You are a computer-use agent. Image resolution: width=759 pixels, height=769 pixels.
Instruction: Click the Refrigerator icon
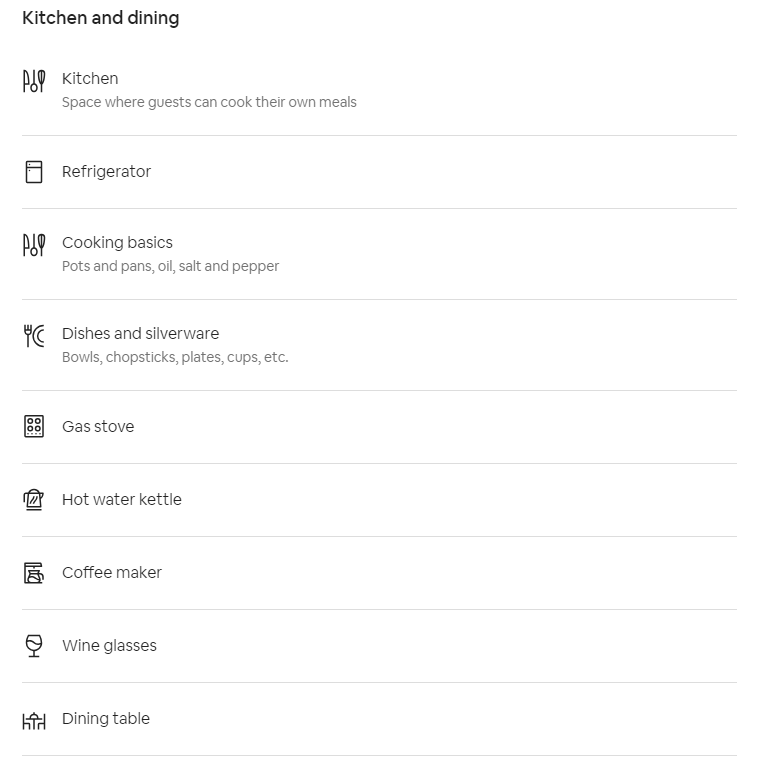pos(34,172)
